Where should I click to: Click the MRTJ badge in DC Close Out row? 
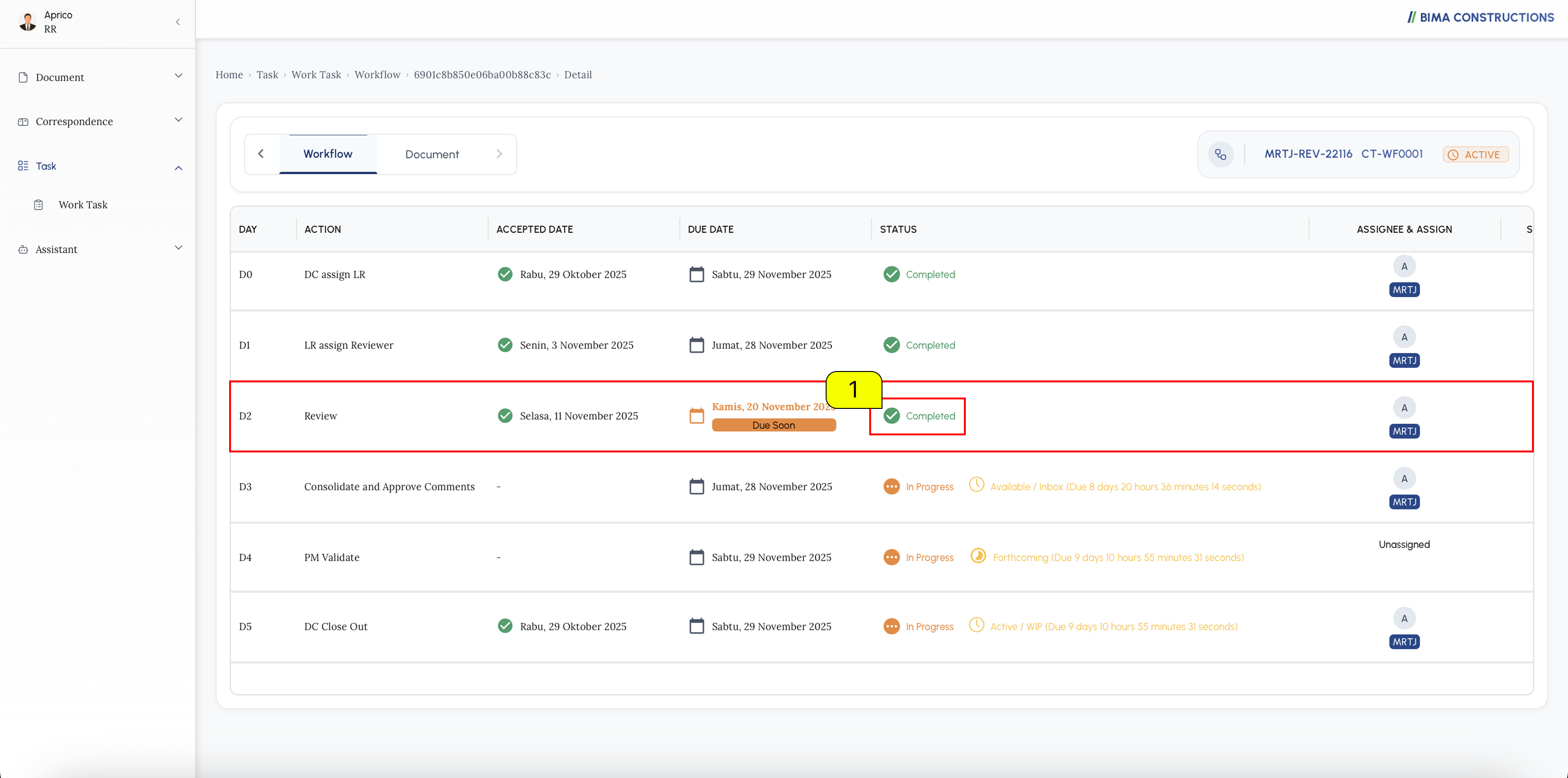[1404, 642]
